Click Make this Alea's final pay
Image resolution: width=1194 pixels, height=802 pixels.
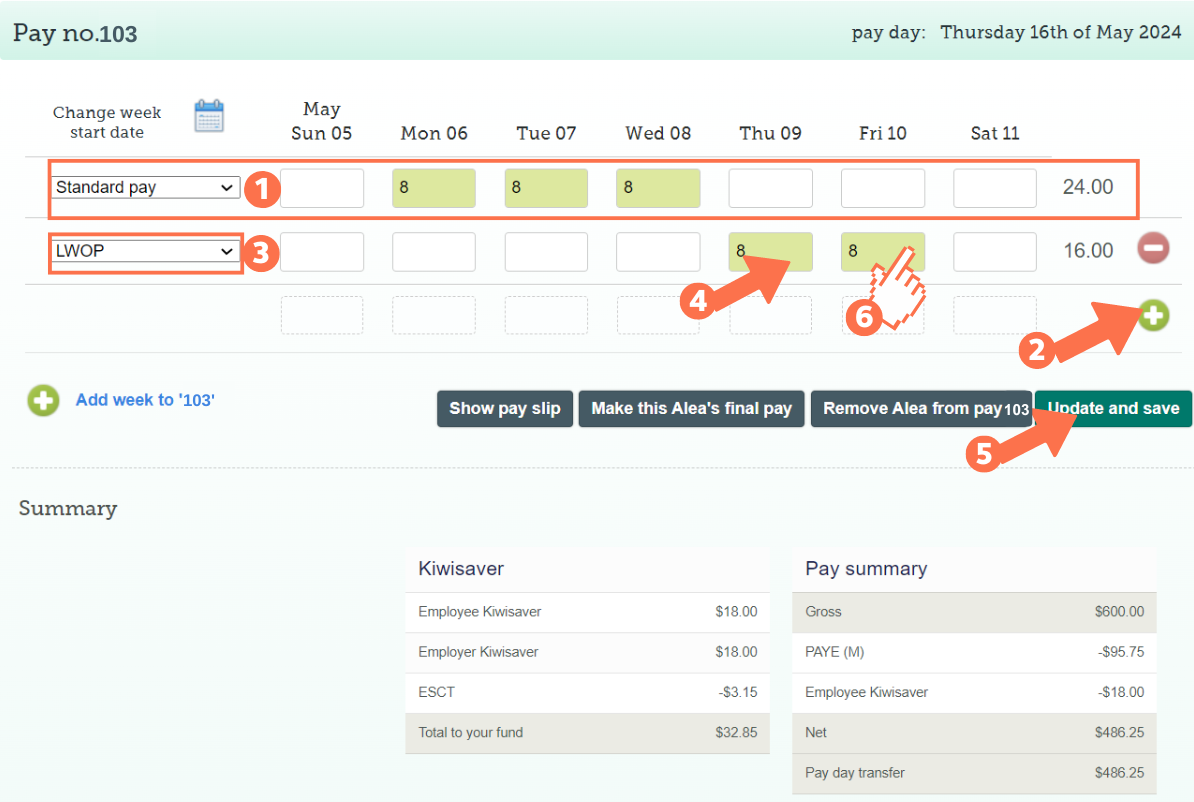pyautogui.click(x=691, y=408)
